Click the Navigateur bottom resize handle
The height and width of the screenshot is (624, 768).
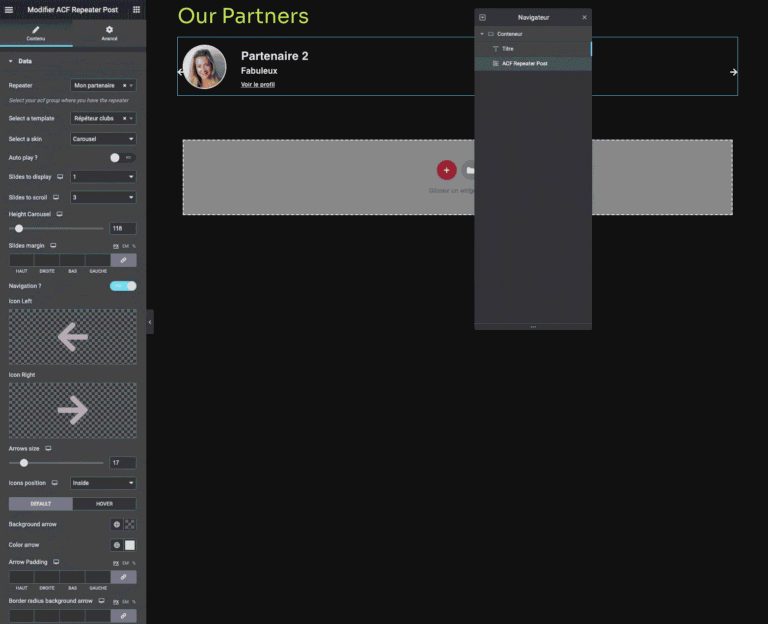click(533, 327)
